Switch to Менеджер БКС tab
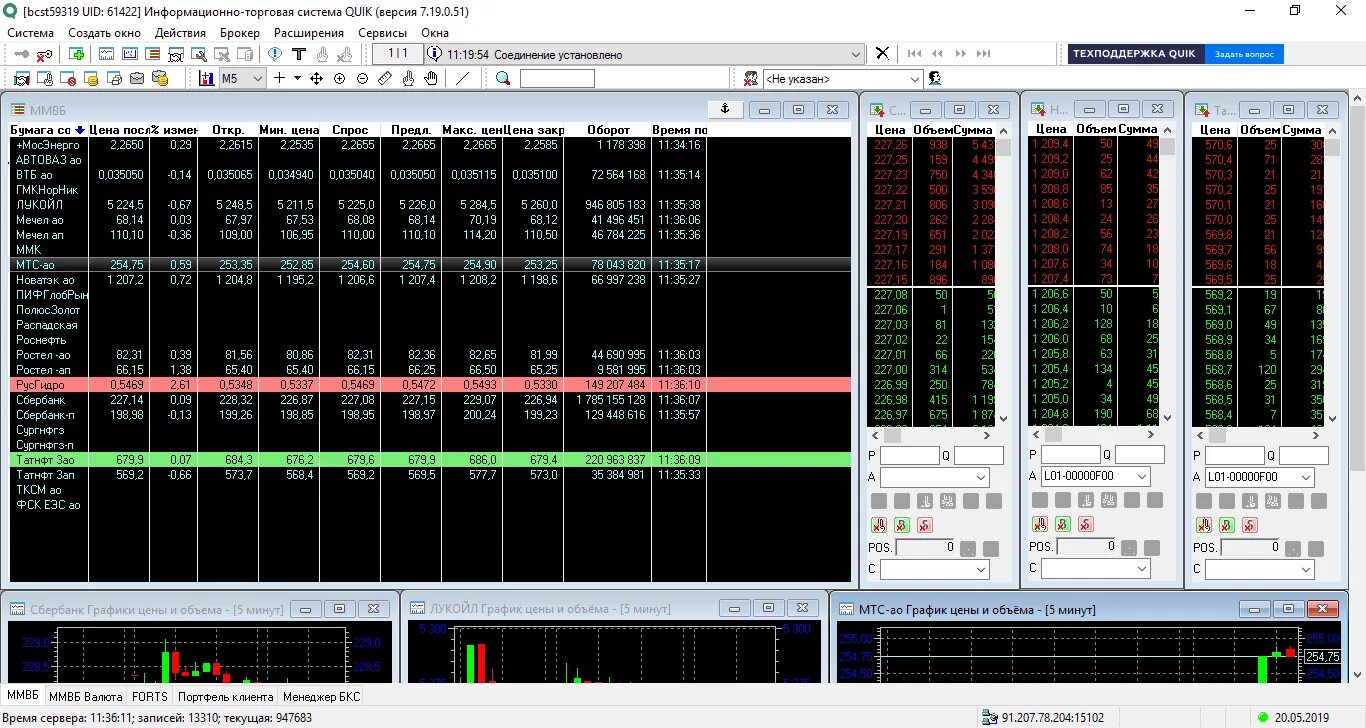 pyautogui.click(x=321, y=697)
